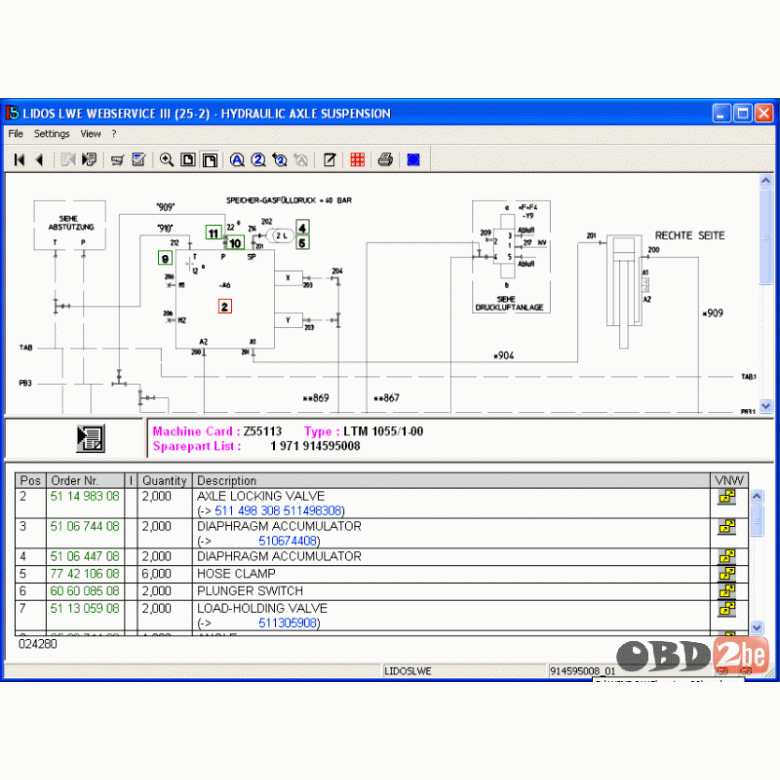Open replacement part link 510674408

coord(288,541)
